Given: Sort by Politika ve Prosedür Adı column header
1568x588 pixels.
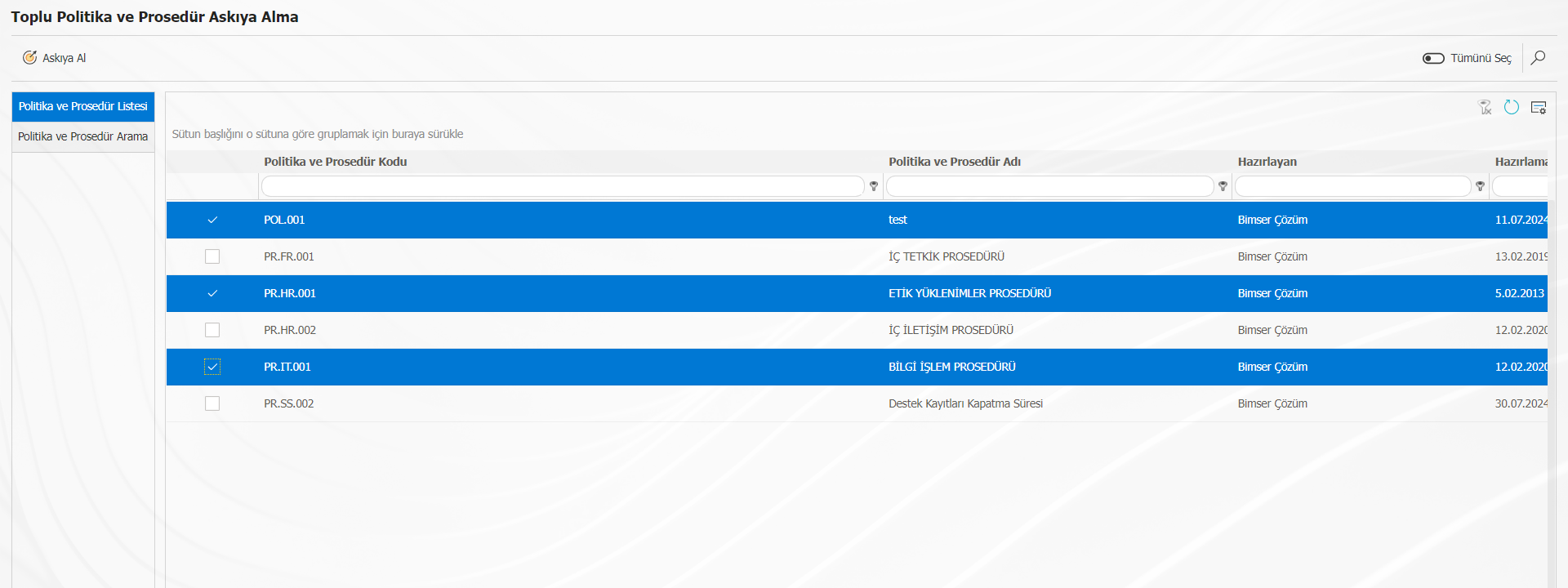Looking at the screenshot, I should coord(955,162).
